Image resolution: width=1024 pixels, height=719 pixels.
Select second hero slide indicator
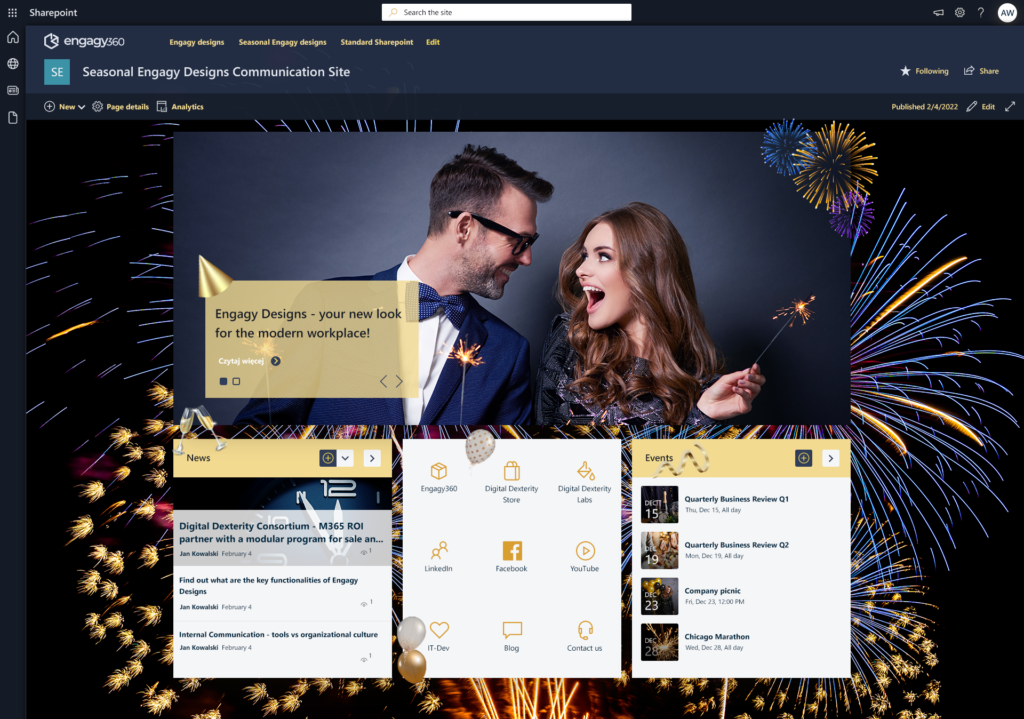point(236,381)
